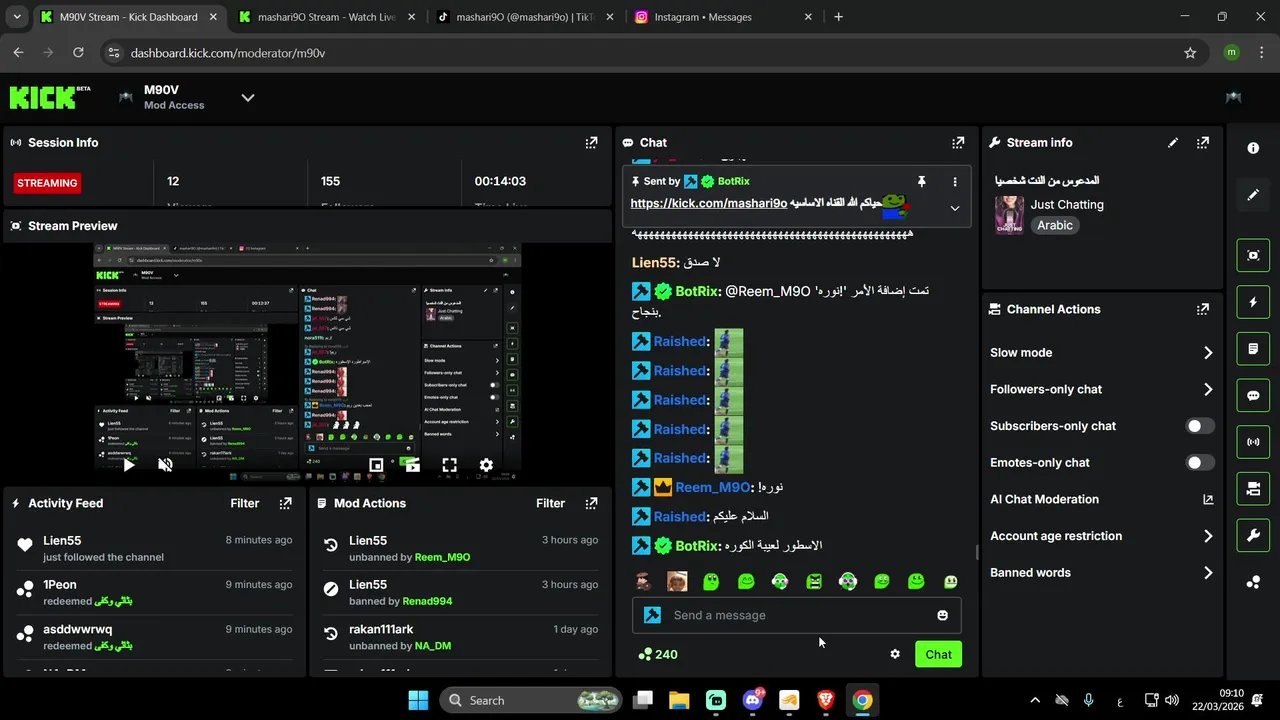Screen dimensions: 1280x720
Task: Switch to Instagram Messages tab
Action: [x=725, y=17]
